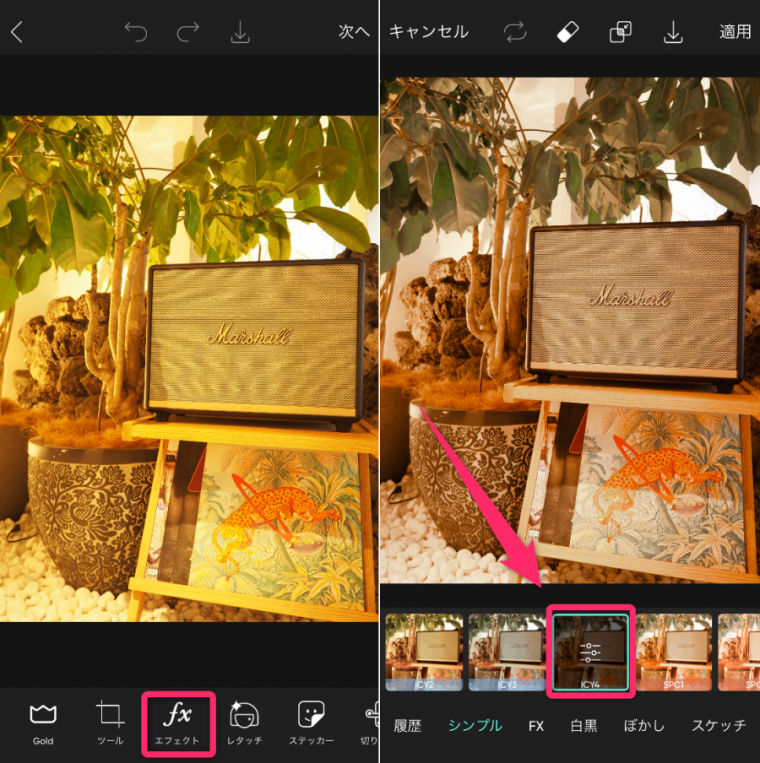Open ICY4 filter adjustment sliders
The image size is (760, 763).
[x=590, y=651]
